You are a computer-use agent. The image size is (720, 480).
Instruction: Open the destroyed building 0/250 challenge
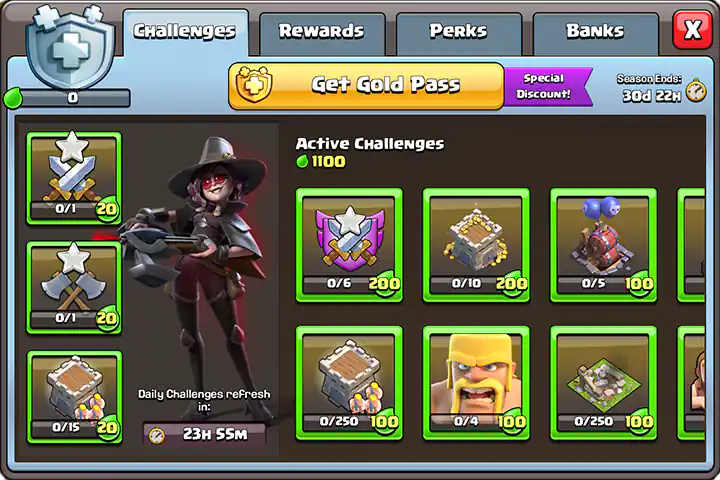tap(603, 383)
